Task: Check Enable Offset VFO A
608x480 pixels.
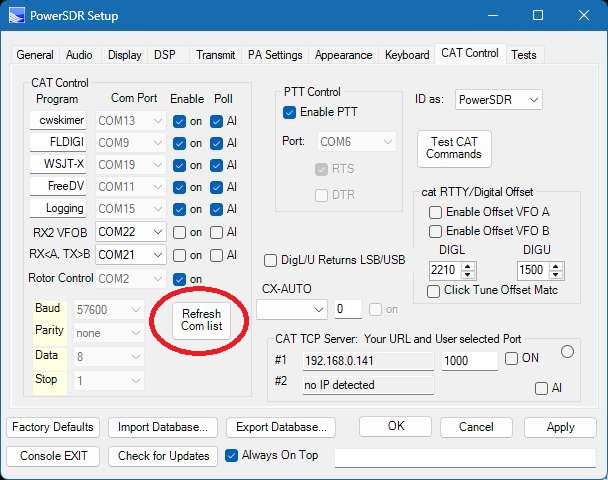Action: [435, 212]
